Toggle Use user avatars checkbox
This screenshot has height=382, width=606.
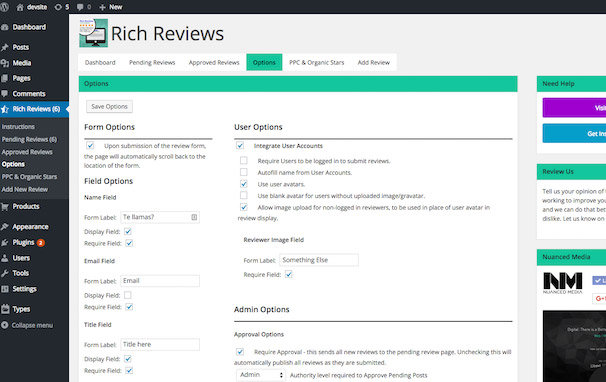[243, 184]
